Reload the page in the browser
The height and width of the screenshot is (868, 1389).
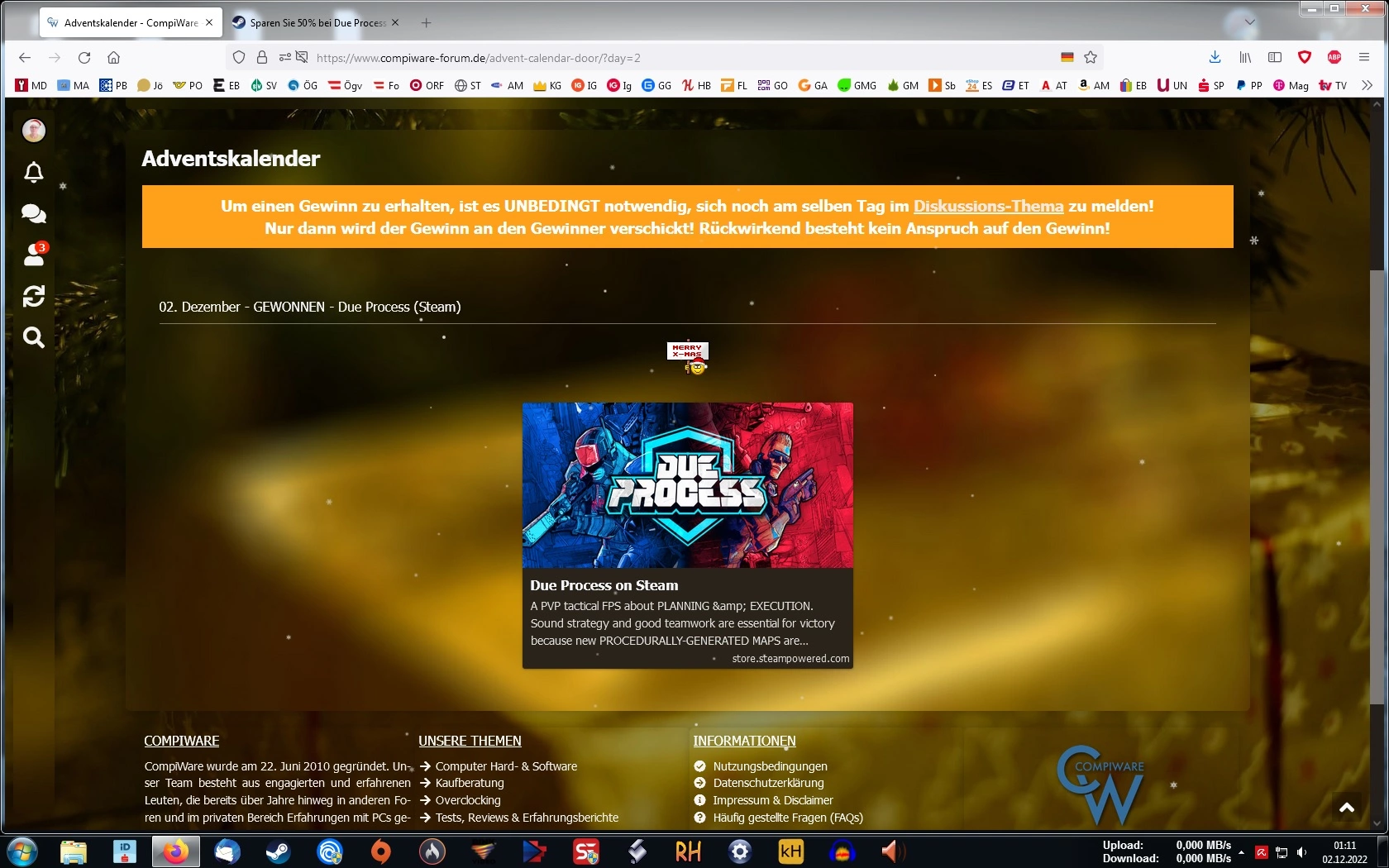point(84,57)
